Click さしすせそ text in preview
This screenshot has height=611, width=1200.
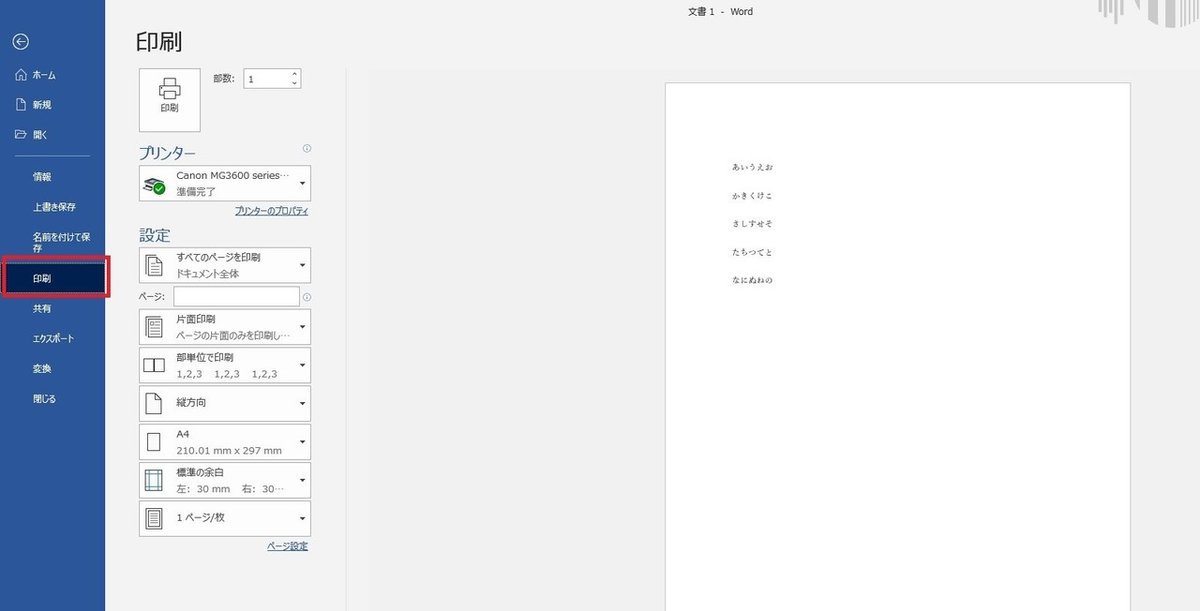[x=752, y=223]
